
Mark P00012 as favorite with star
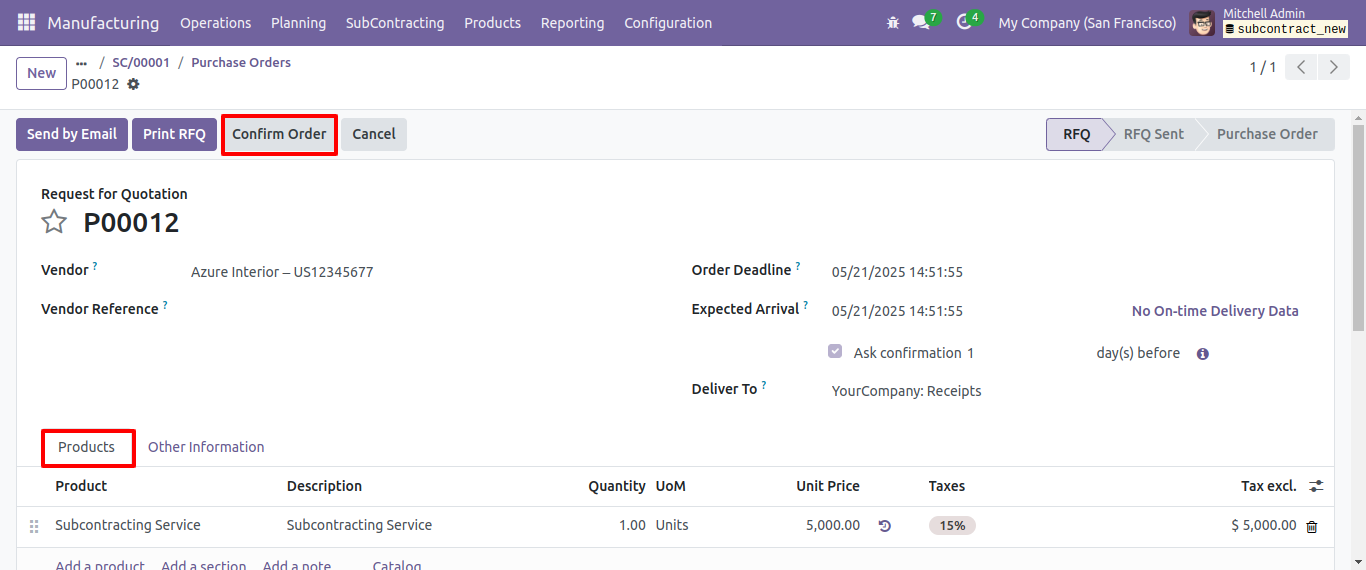coord(54,222)
